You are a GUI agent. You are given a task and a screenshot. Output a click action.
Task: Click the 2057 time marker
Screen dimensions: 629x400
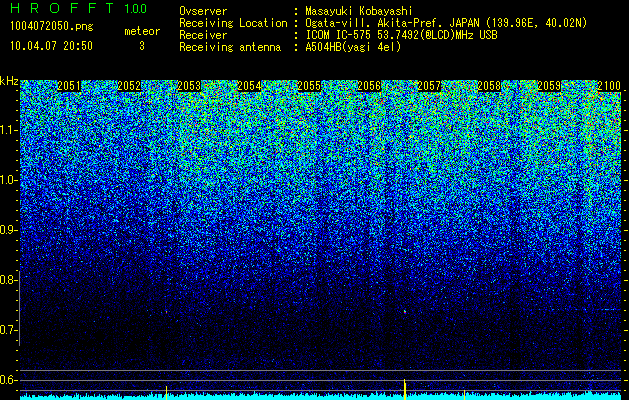[x=429, y=86]
